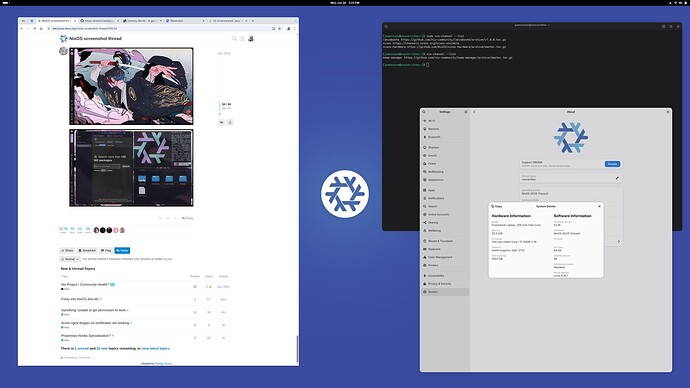
Task: Open Displays settings panel
Action: coord(445,147)
